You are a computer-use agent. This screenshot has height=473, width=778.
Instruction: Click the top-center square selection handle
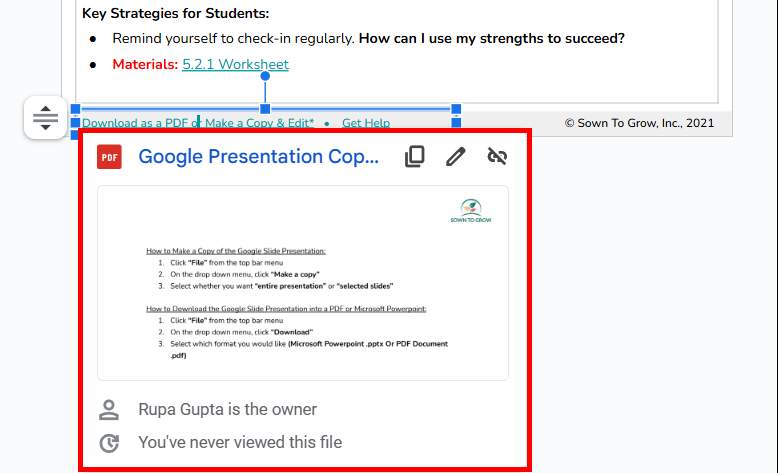(x=265, y=109)
